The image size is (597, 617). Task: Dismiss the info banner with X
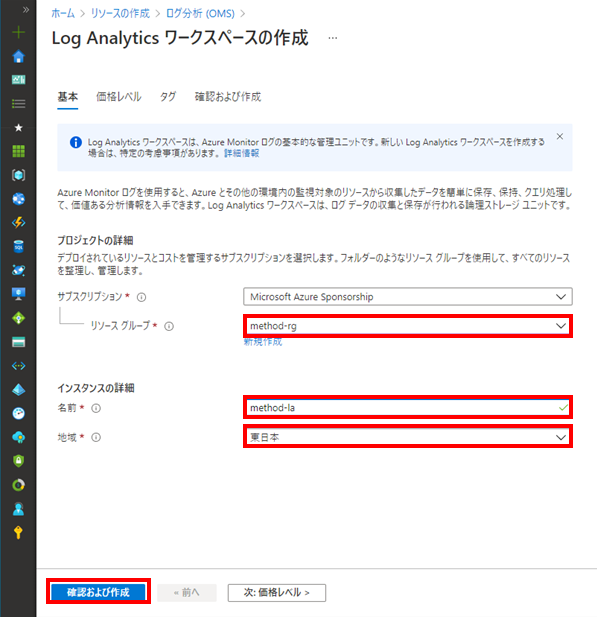[560, 137]
